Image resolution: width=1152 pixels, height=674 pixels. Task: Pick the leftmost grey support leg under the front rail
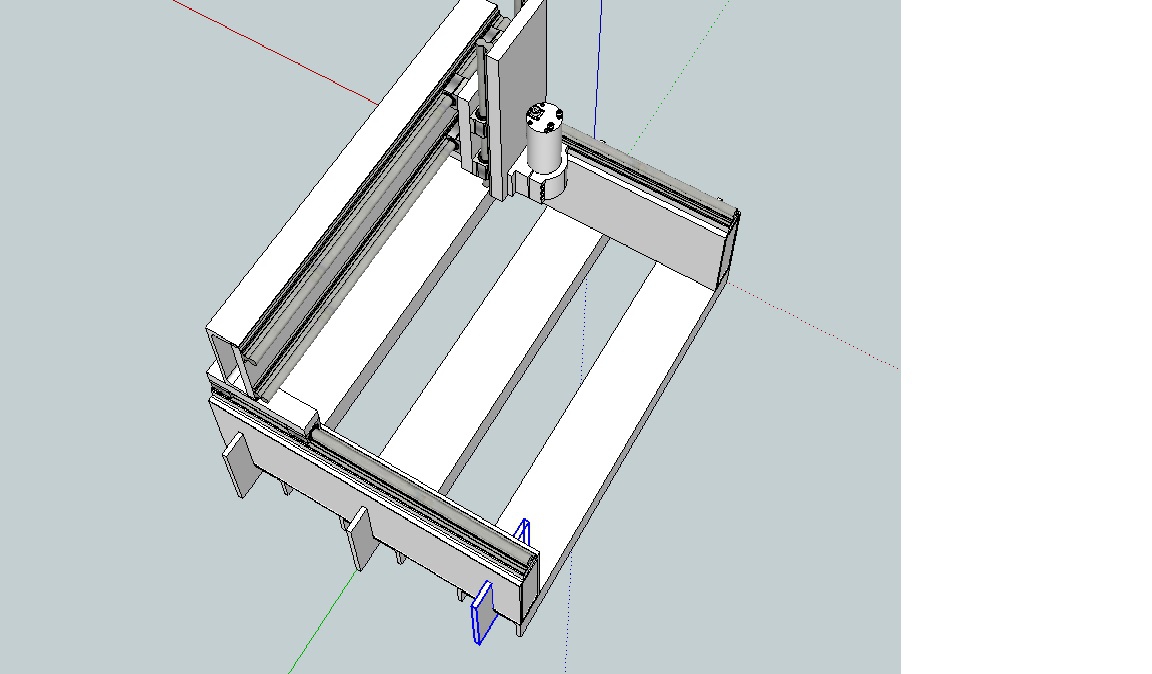241,465
